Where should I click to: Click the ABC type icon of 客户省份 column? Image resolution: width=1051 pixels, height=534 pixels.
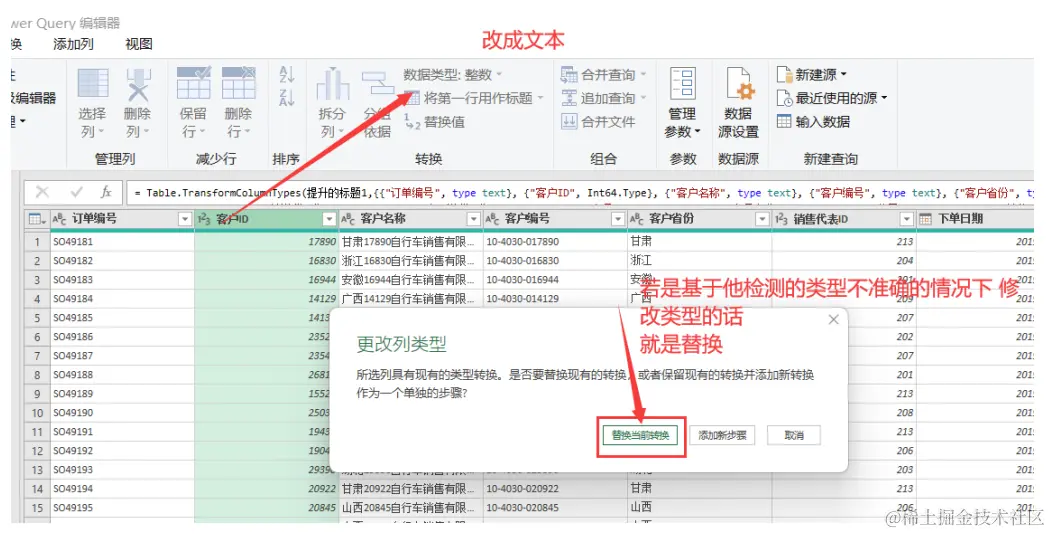636,219
